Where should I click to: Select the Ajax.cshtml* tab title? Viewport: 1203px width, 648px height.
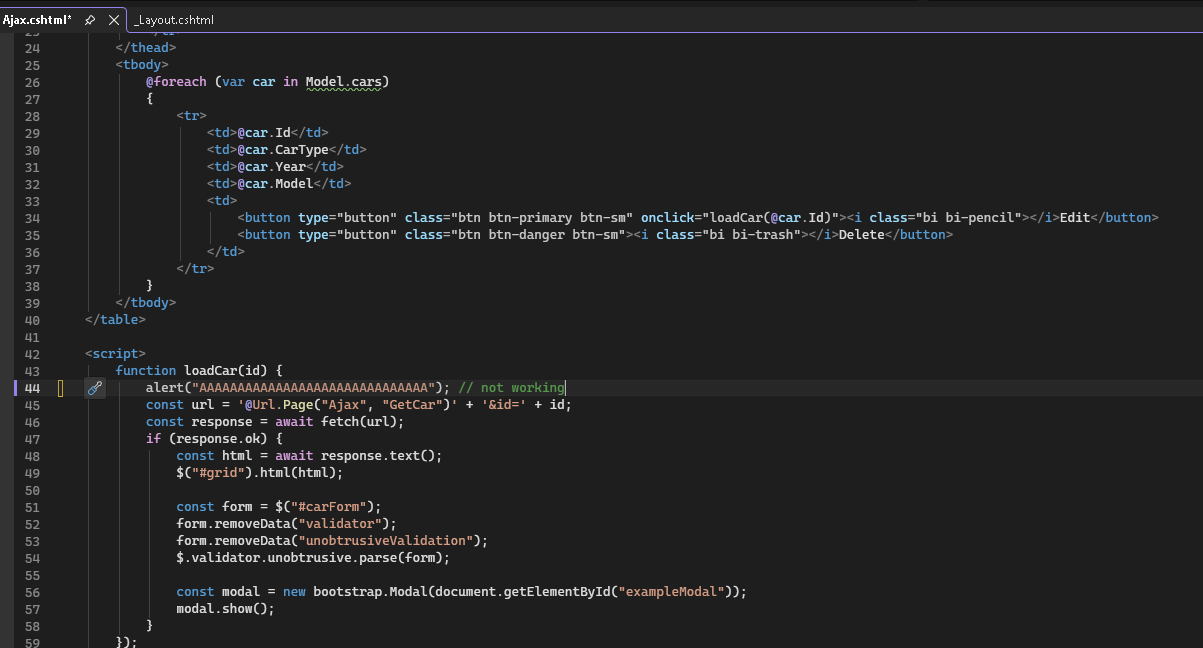tap(37, 20)
